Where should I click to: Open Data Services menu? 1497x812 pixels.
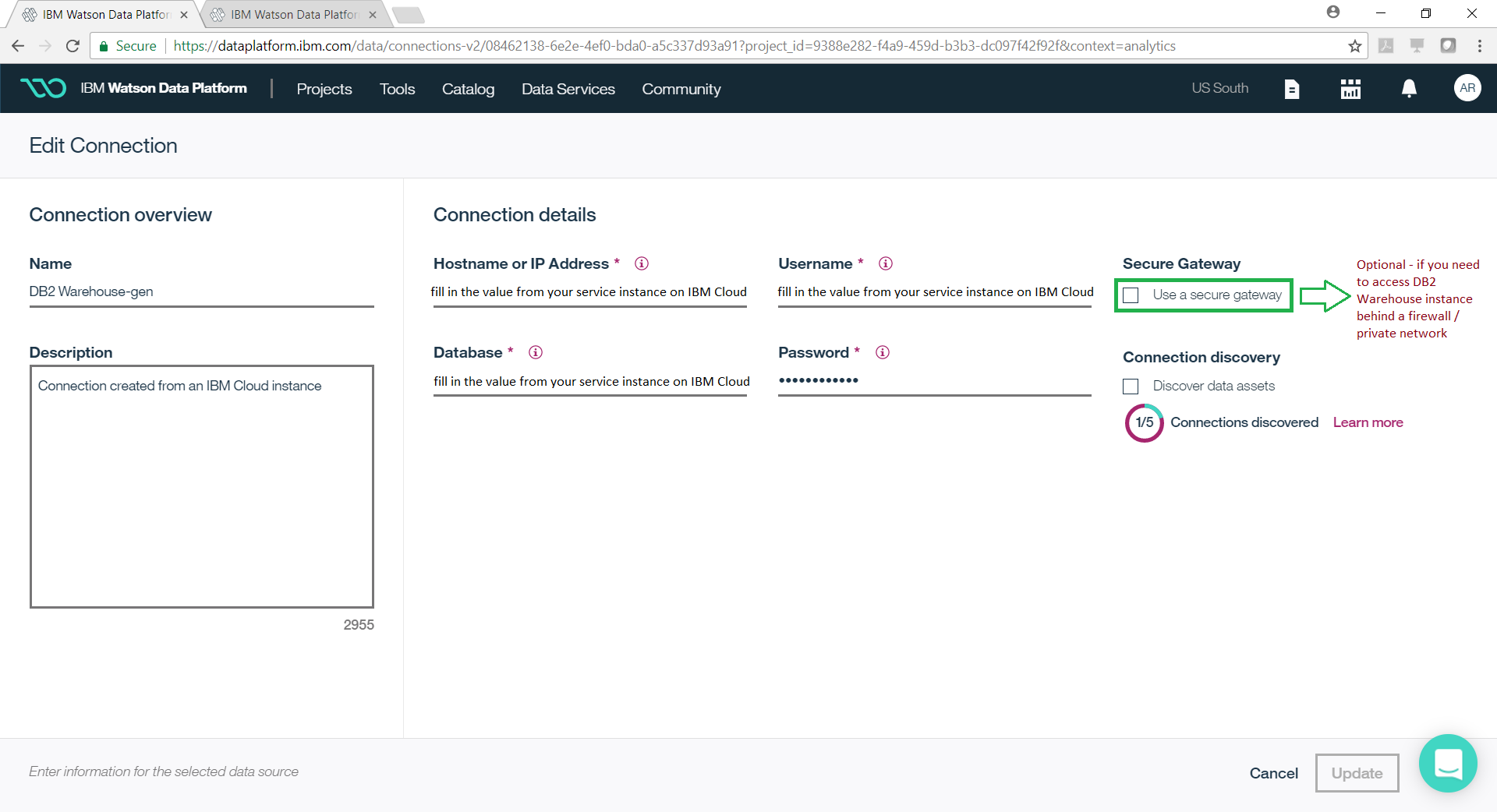pos(568,89)
